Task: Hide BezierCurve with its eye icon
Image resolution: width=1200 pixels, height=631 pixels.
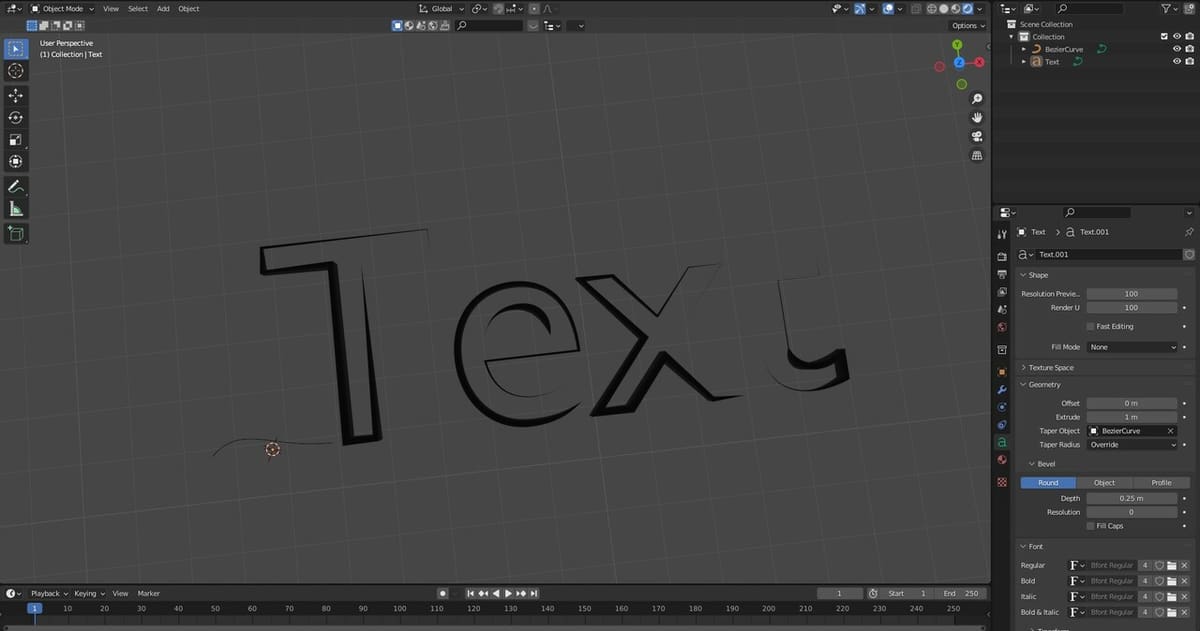Action: click(x=1176, y=49)
